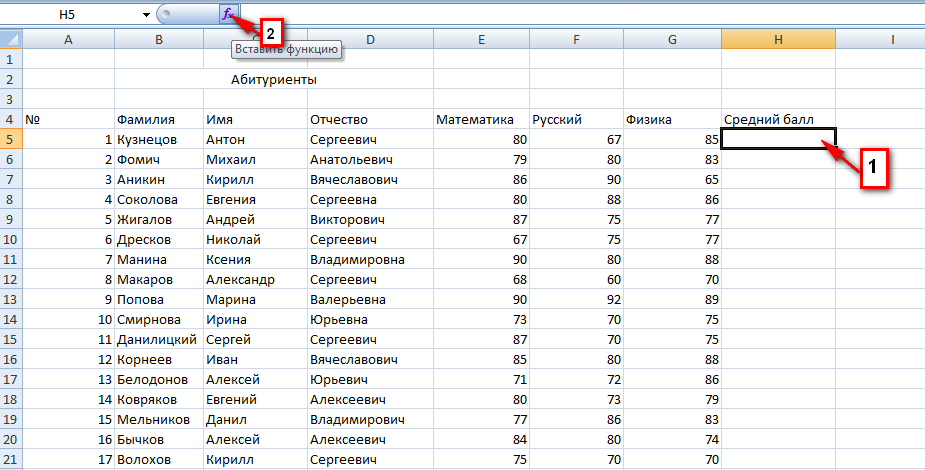Click patronymic cell 'Алексеевич' in Бычков row
This screenshot has height=470, width=925.
[370, 440]
